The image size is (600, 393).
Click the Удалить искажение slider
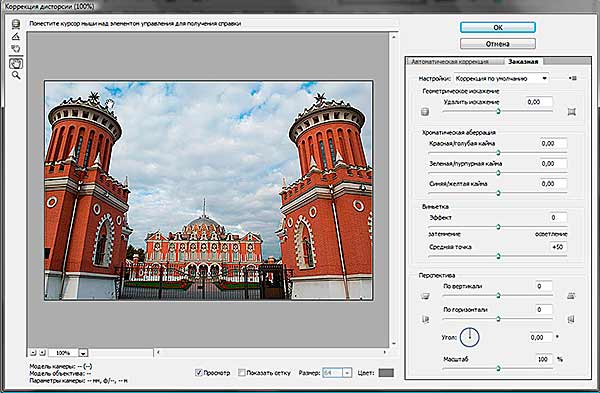point(498,111)
